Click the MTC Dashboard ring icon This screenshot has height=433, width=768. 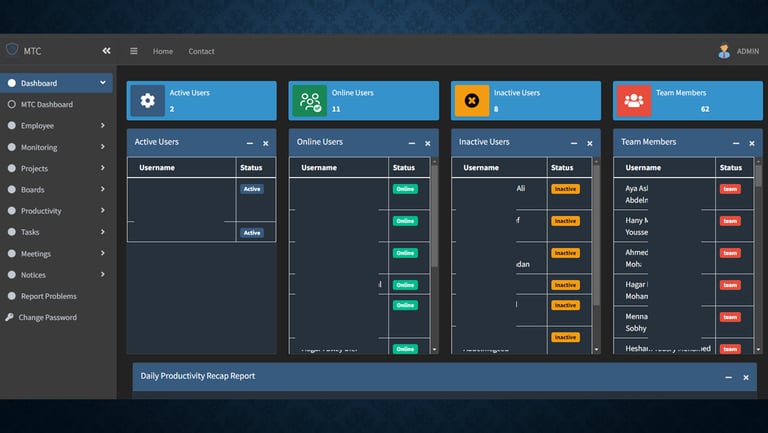coord(12,104)
